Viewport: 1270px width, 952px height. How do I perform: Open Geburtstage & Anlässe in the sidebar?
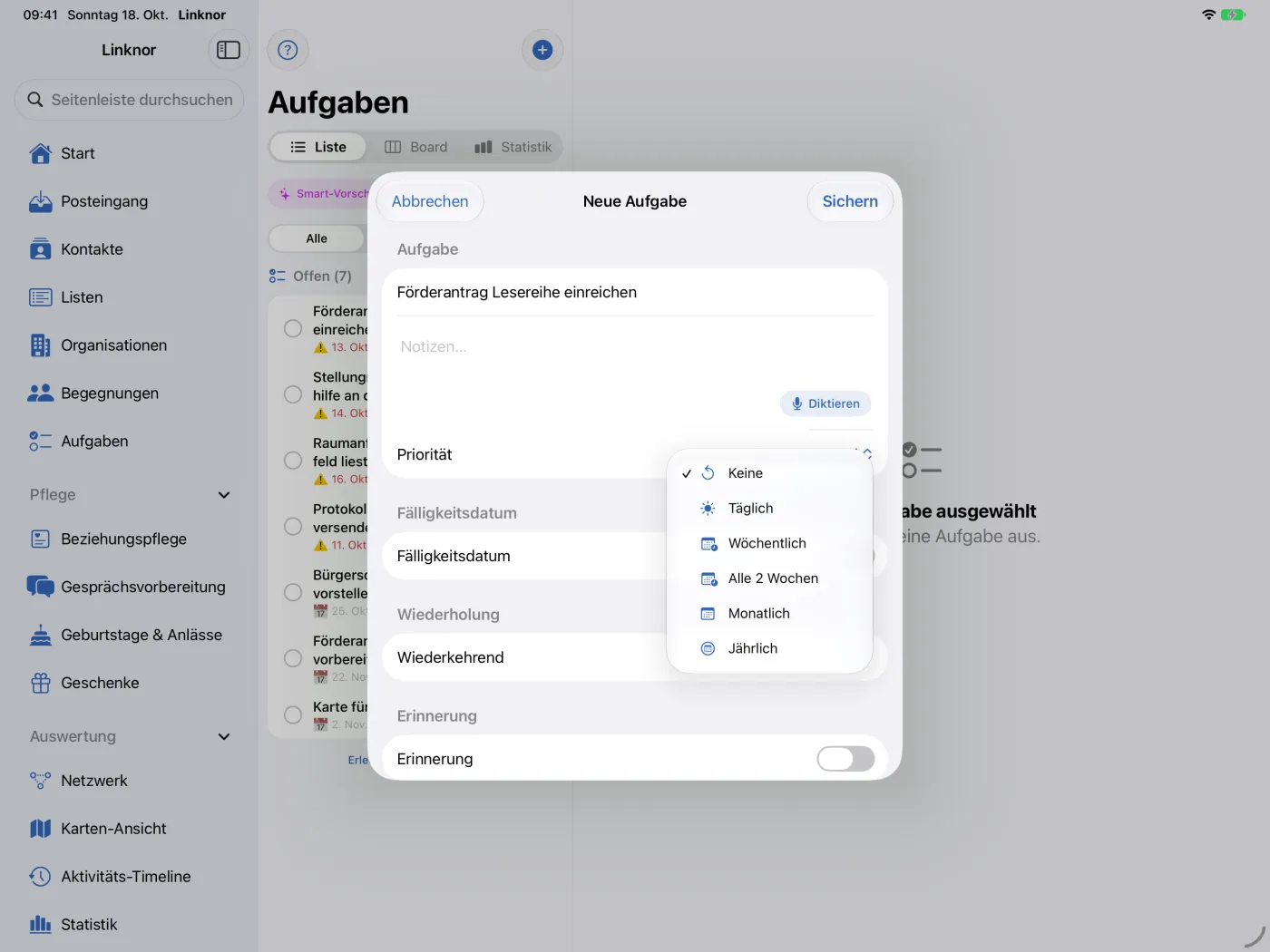pos(129,635)
